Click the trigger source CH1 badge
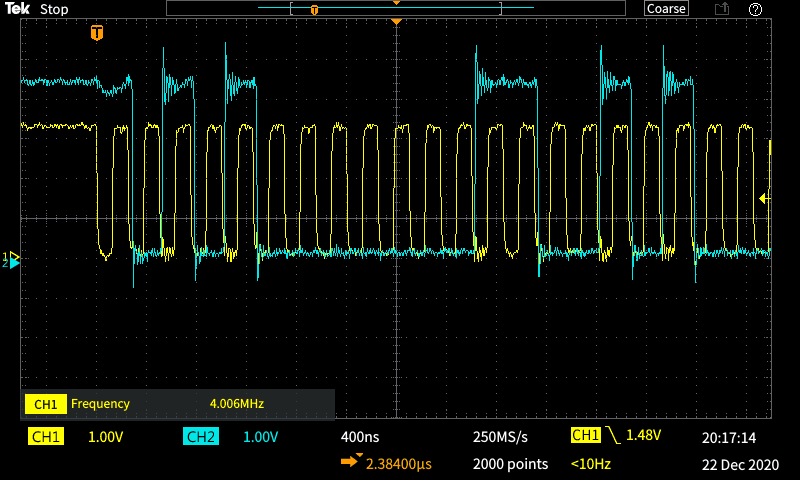The image size is (800, 480). 585,436
